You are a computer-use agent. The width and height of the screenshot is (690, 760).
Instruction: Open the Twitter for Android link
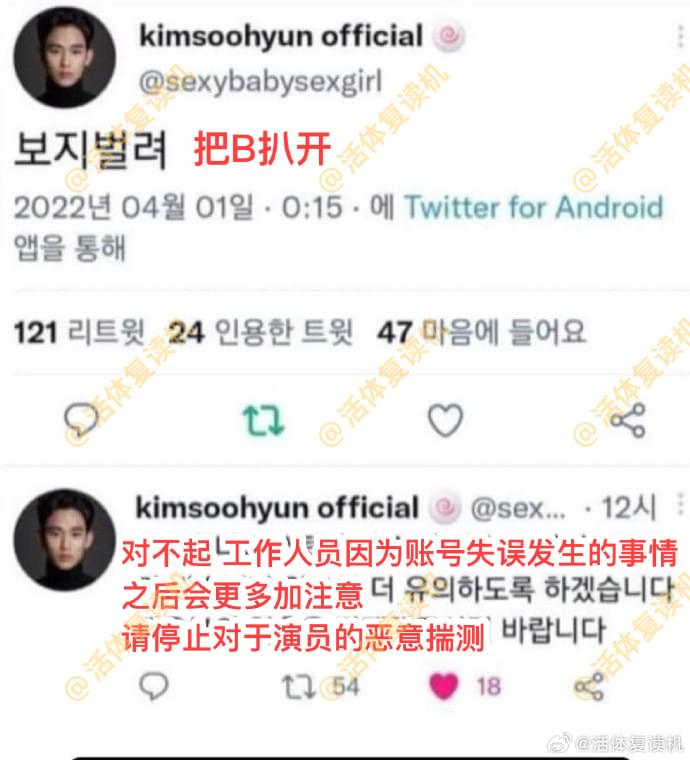pyautogui.click(x=533, y=207)
